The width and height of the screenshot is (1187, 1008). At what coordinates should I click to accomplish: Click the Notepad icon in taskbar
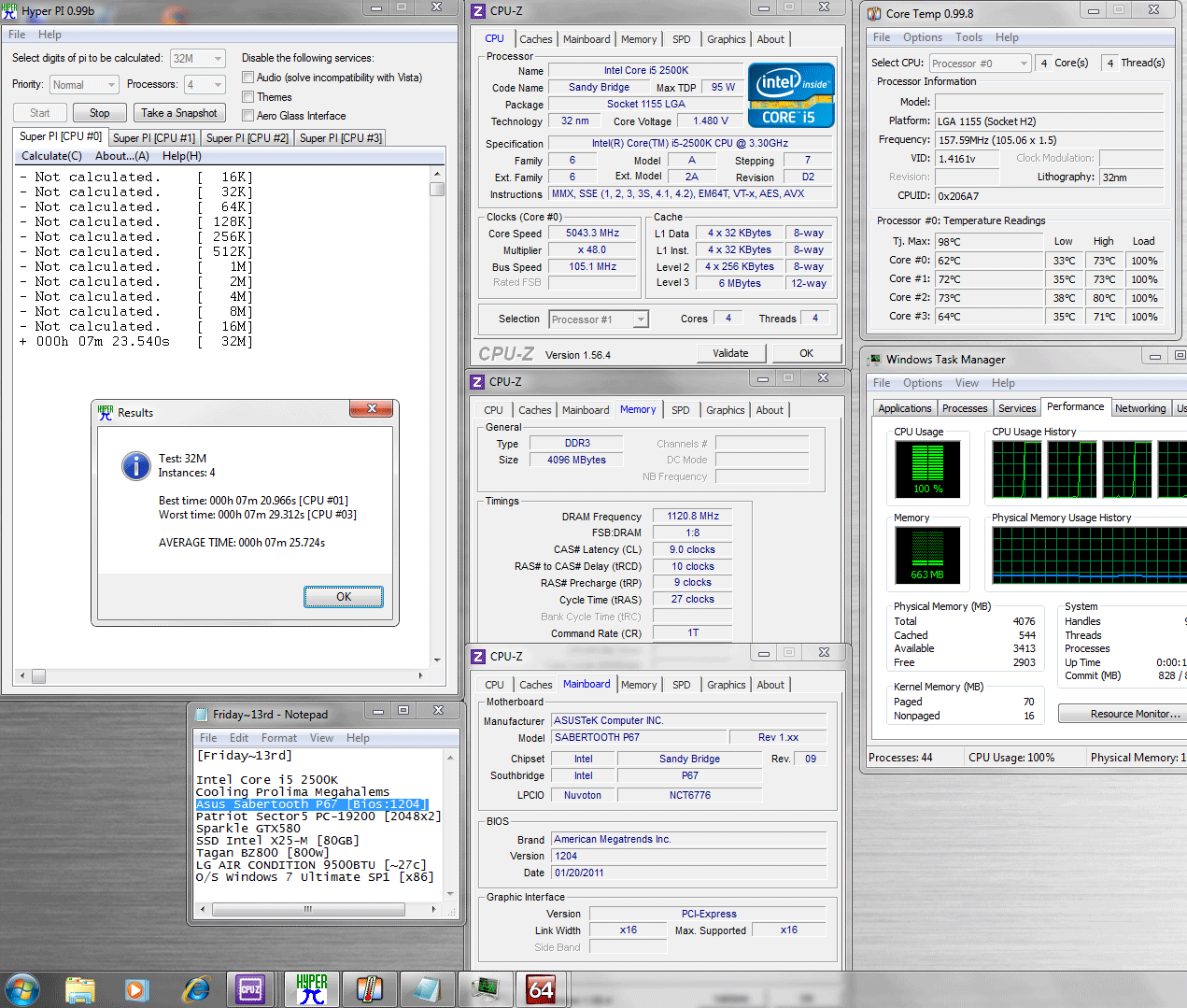click(428, 989)
